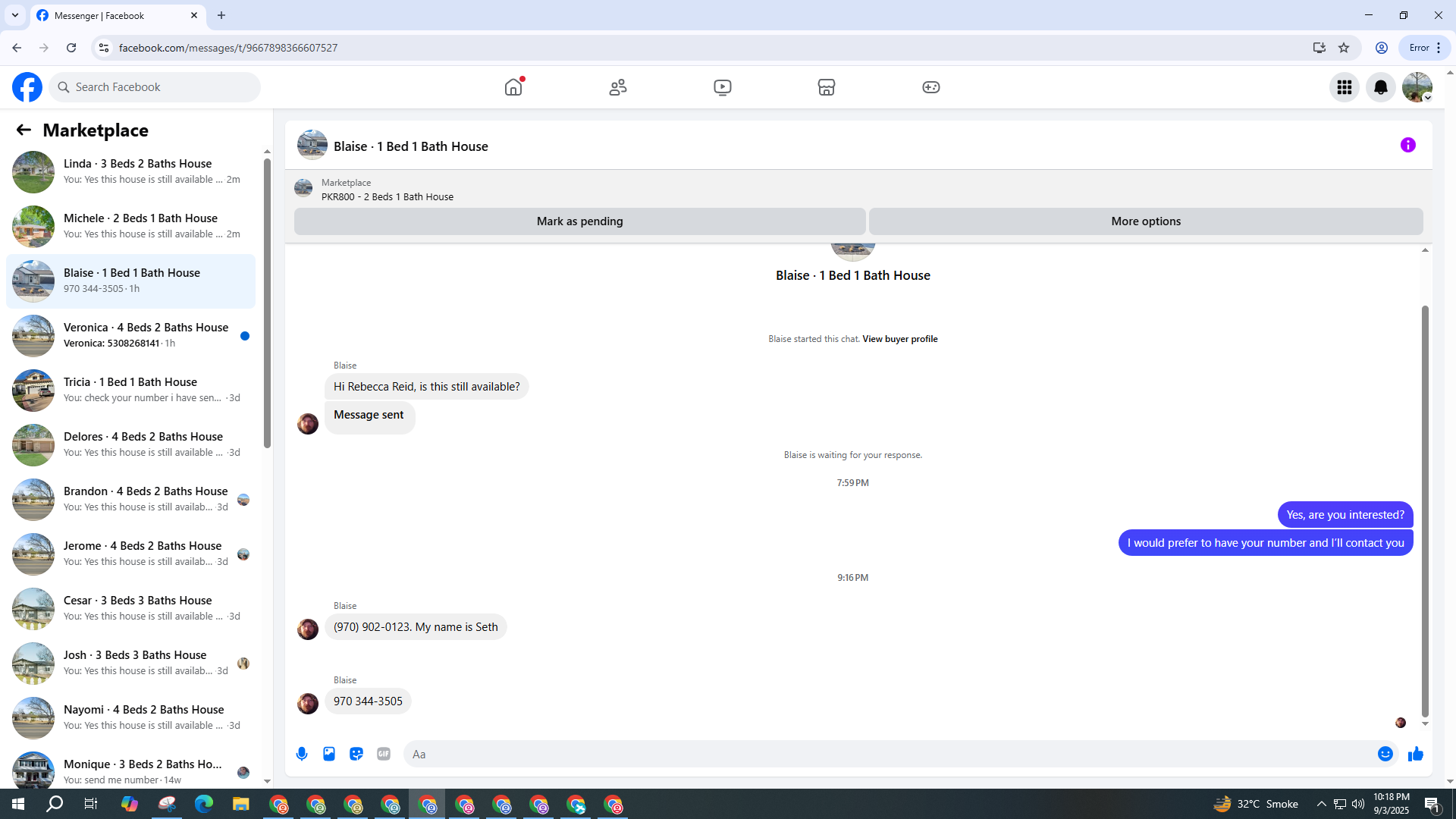Choose a sticker icon
This screenshot has width=1456, height=819.
(356, 754)
